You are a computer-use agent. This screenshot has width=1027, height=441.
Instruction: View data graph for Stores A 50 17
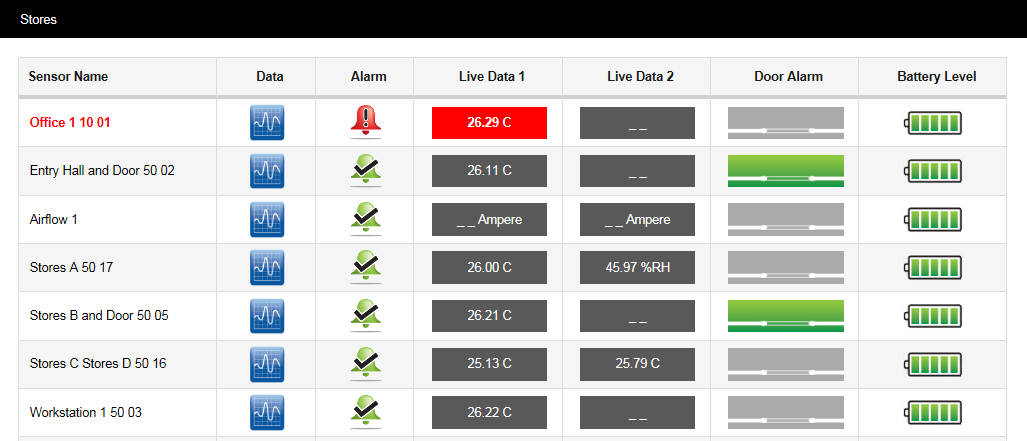point(267,268)
